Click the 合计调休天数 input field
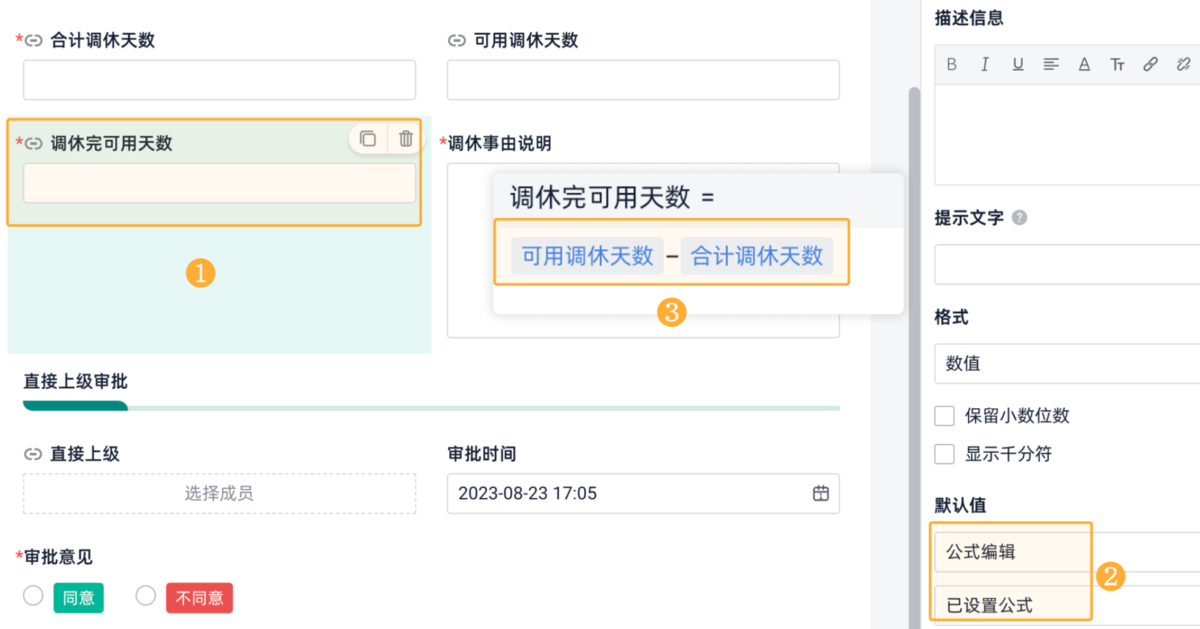The image size is (1200, 629). 219,80
